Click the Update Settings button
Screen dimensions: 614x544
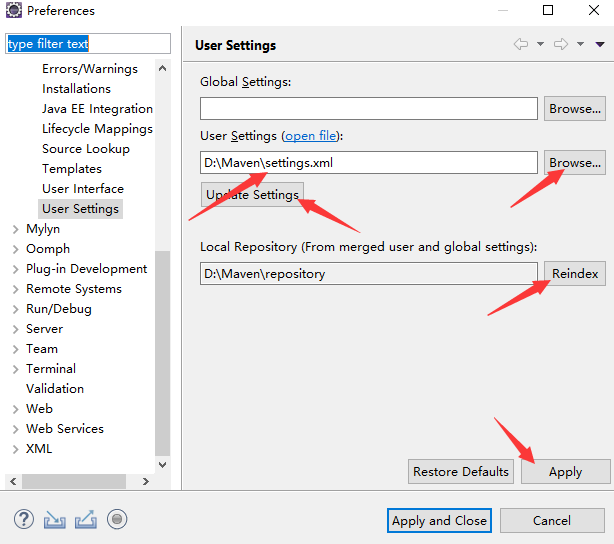pyautogui.click(x=252, y=195)
